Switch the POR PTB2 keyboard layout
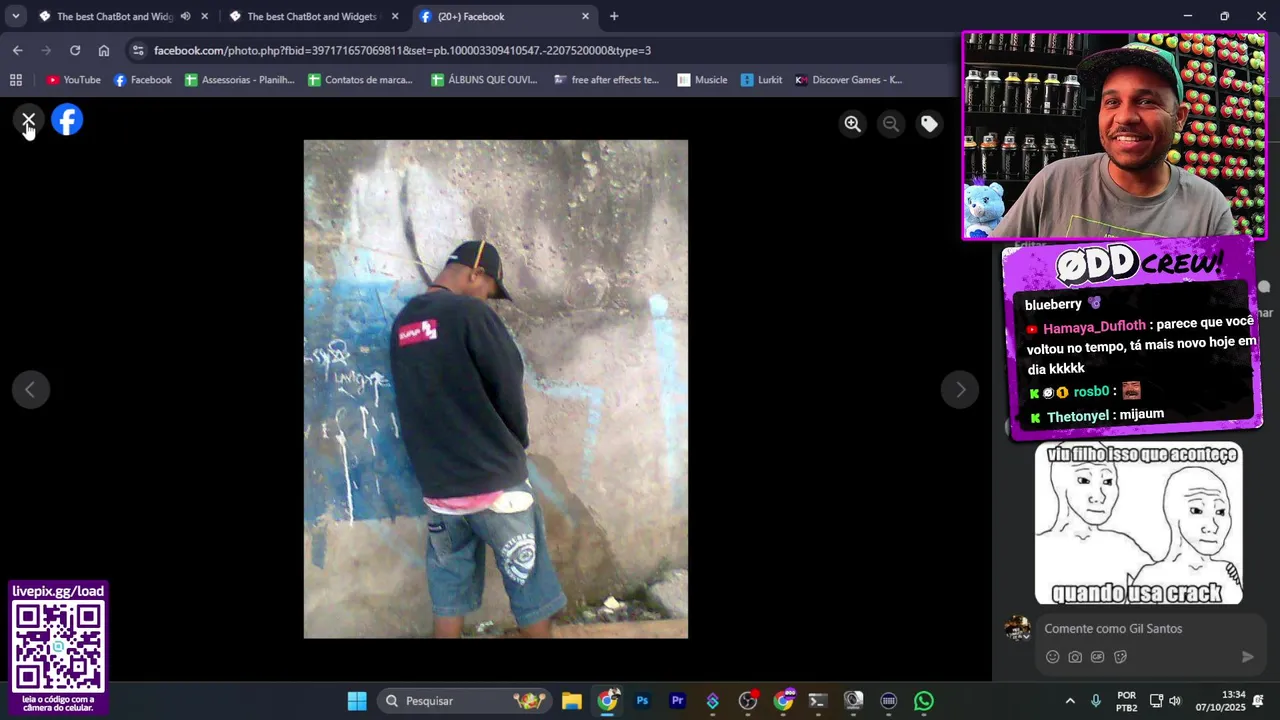Screen dimensions: 1280x720 point(1127,701)
